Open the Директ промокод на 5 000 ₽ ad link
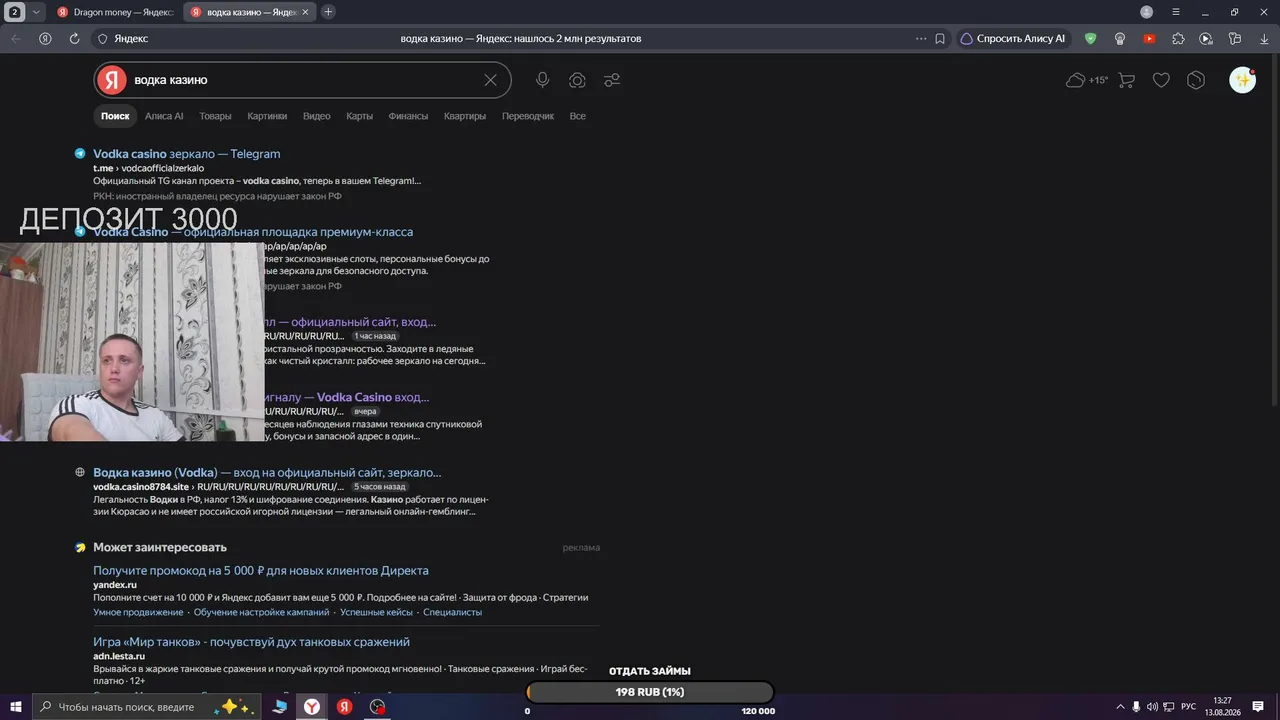 click(x=261, y=571)
